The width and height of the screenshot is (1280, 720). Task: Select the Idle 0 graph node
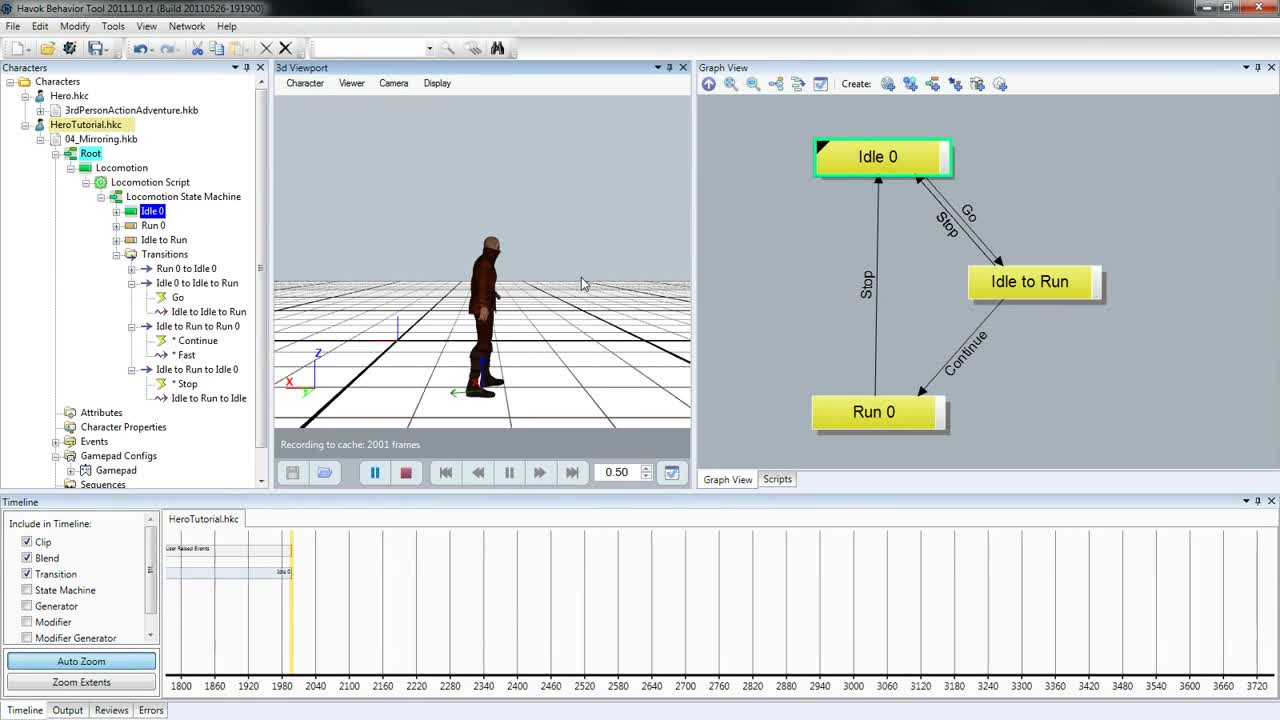click(x=883, y=157)
